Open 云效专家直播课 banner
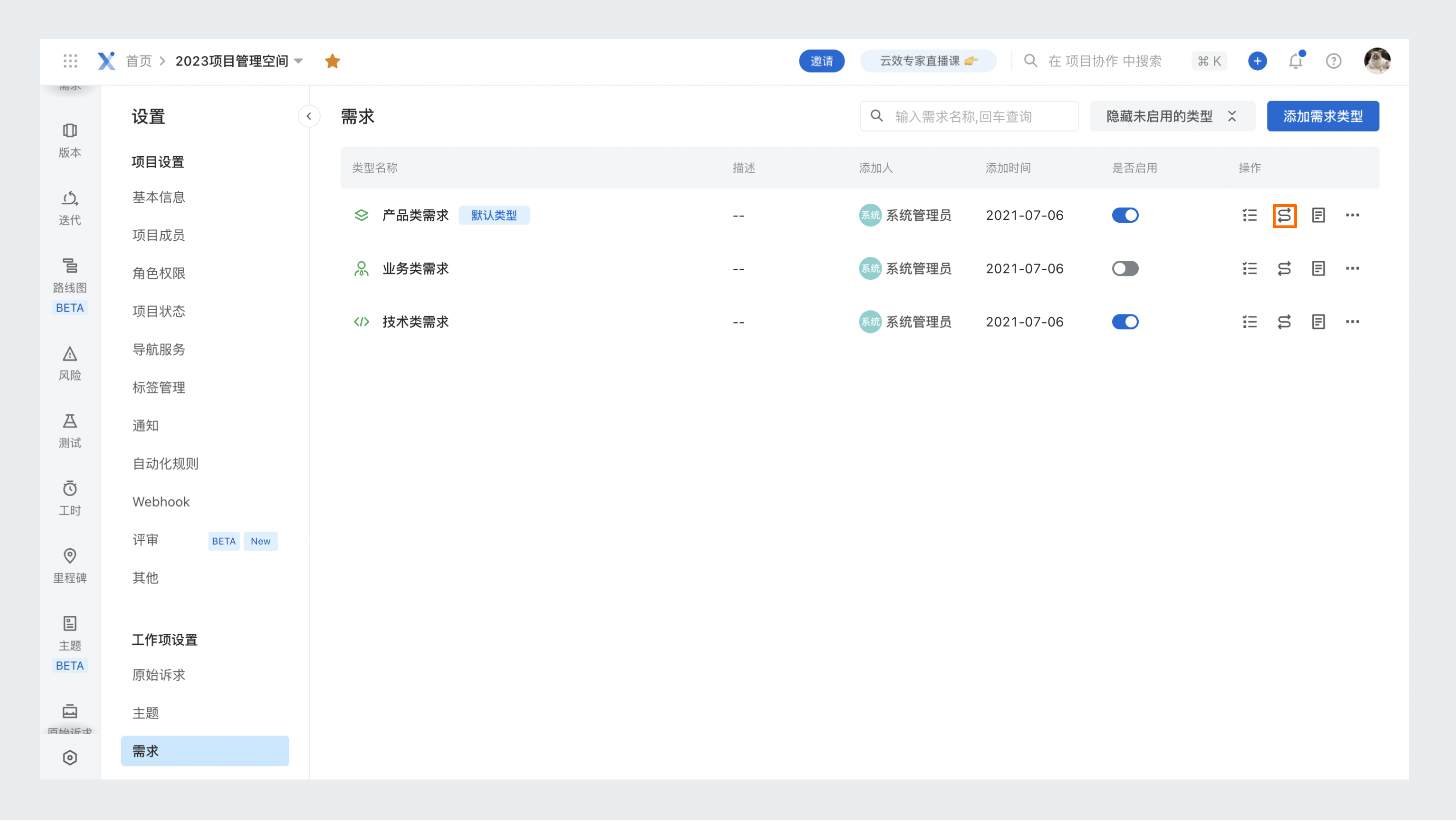The width and height of the screenshot is (1456, 822). [x=928, y=61]
